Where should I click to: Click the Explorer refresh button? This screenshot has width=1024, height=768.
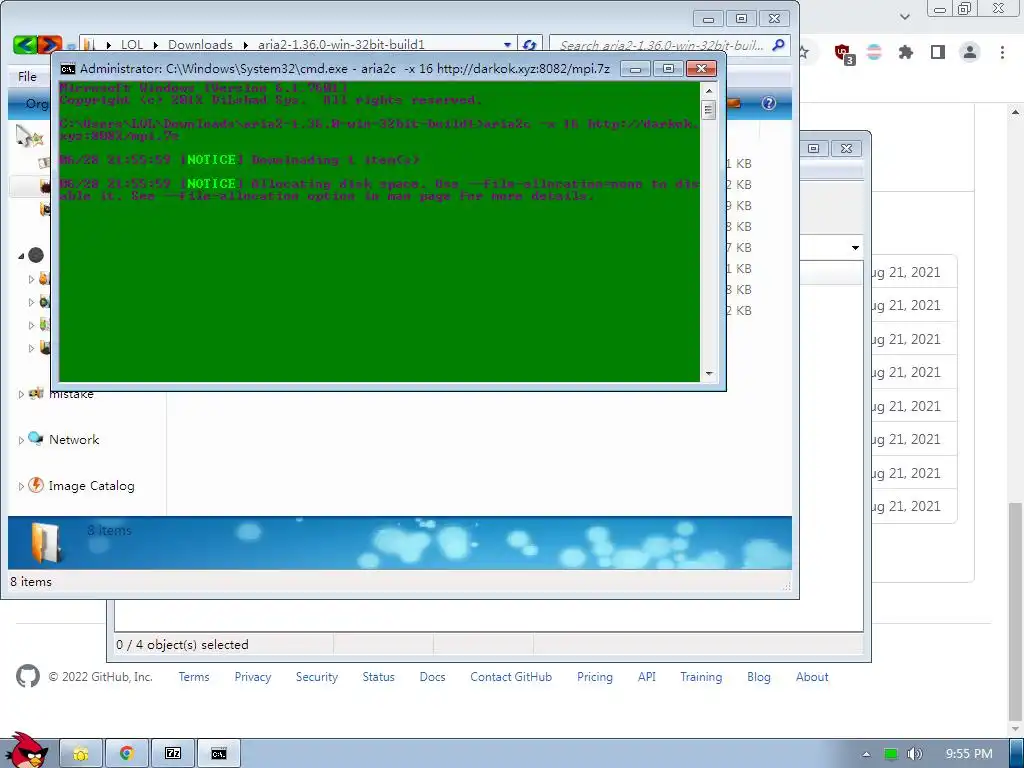[x=530, y=45]
